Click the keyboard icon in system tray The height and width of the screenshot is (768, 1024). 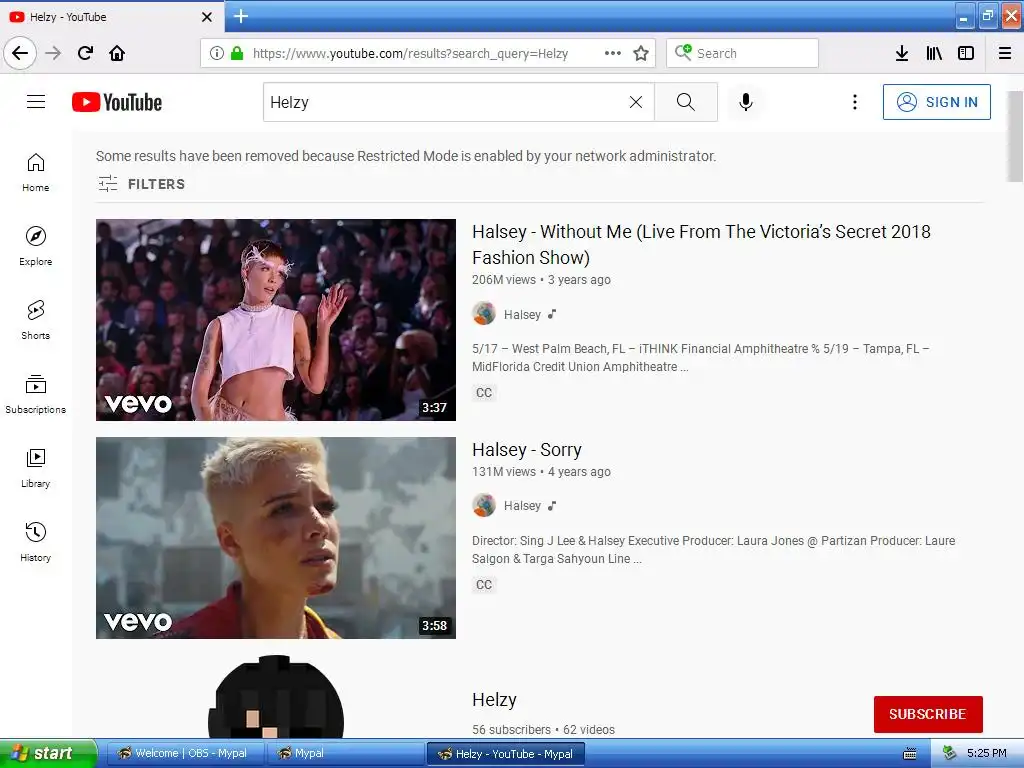[910, 754]
